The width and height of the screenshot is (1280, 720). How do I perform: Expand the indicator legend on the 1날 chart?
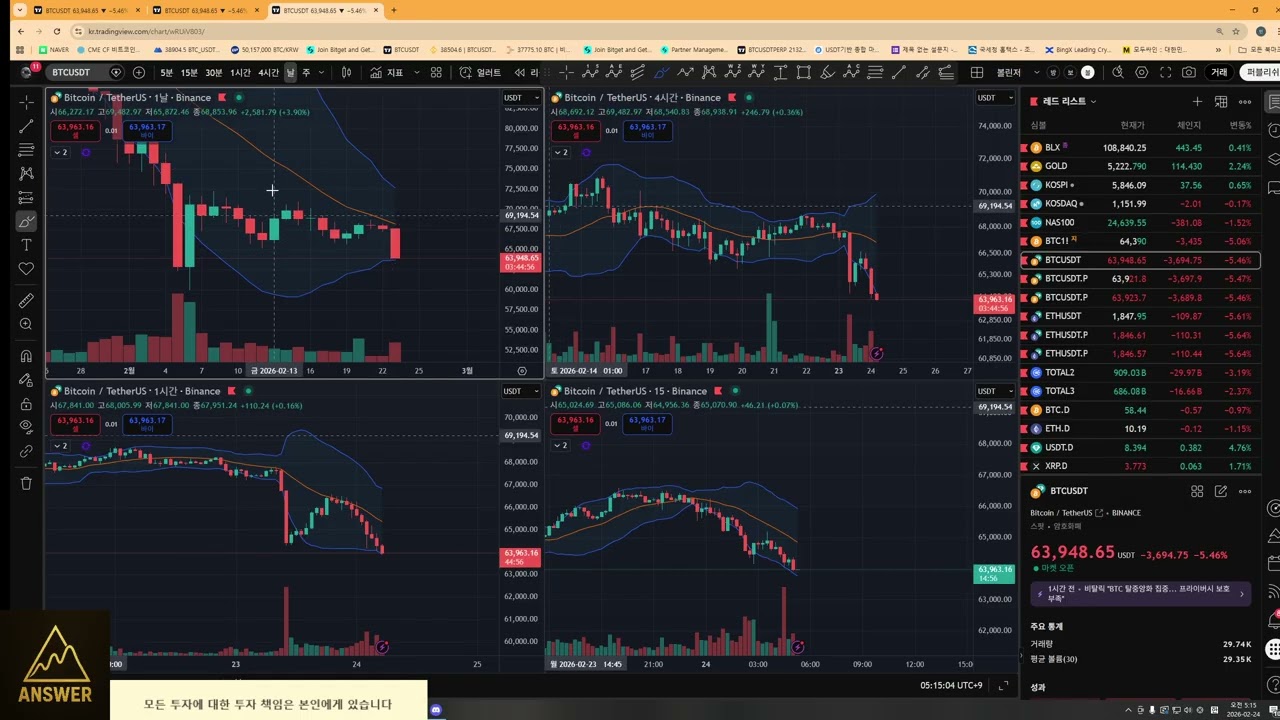coord(60,152)
